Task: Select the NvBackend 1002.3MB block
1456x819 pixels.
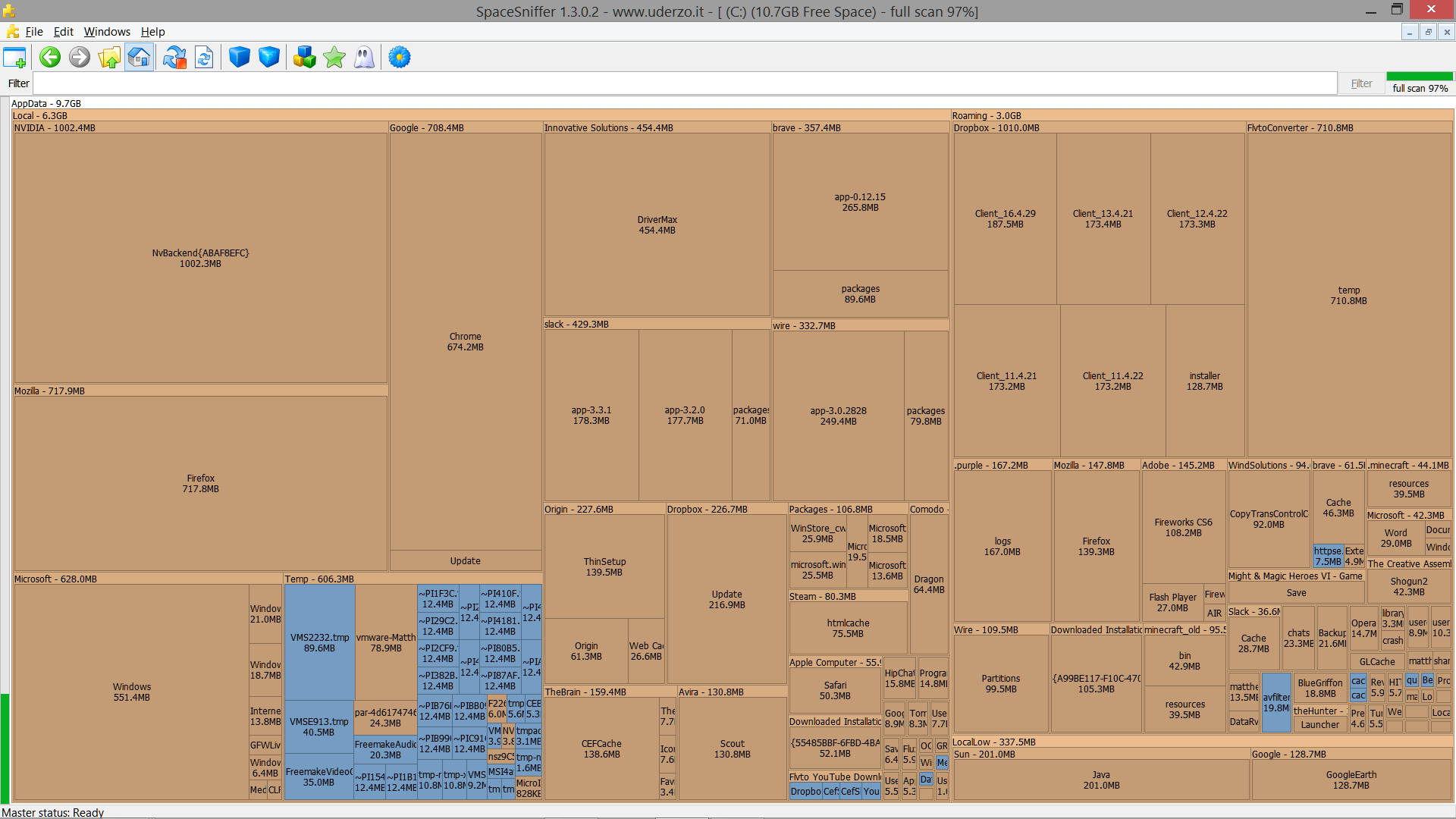Action: pos(200,258)
